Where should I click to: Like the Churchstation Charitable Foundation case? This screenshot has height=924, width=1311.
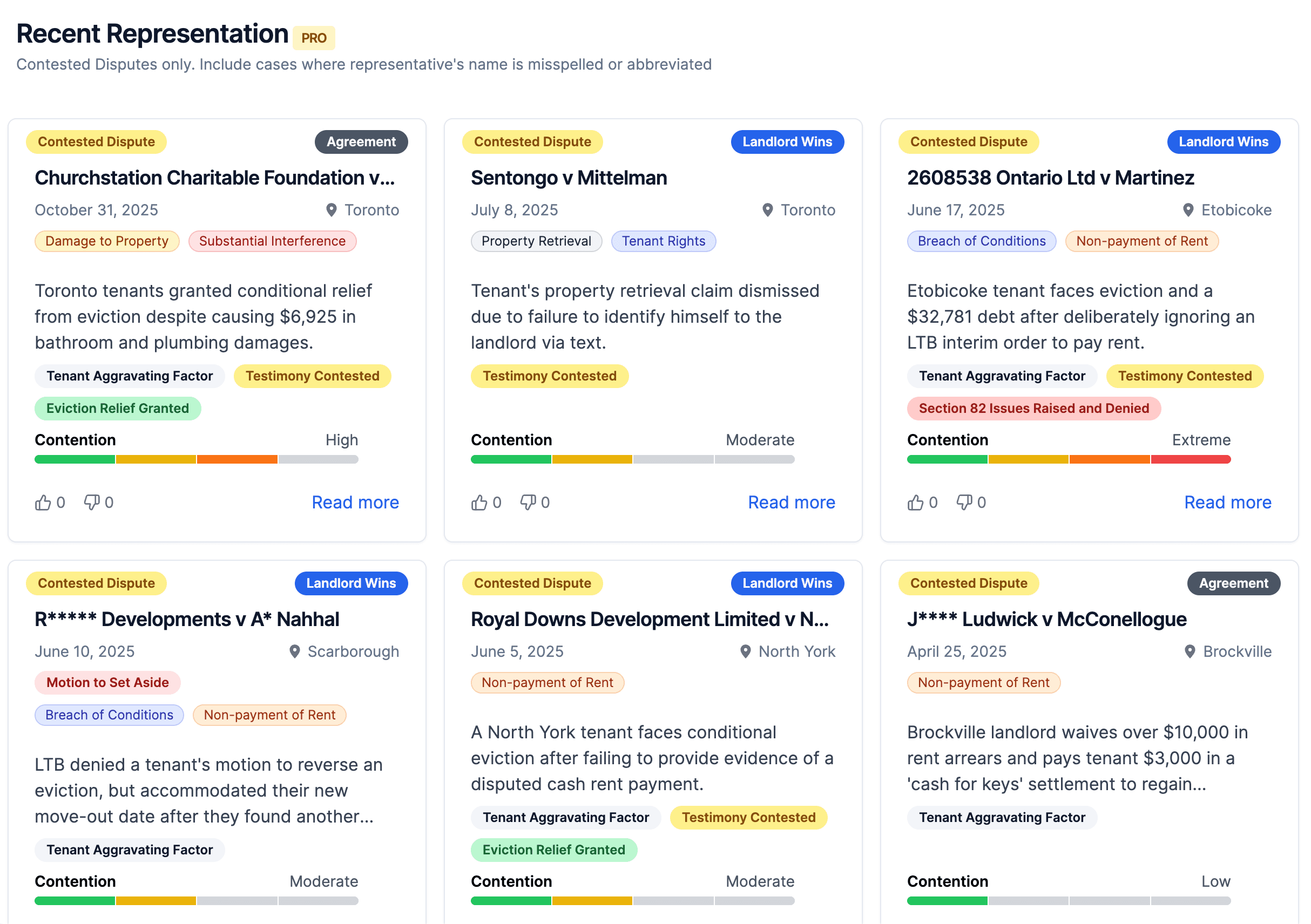(43, 503)
